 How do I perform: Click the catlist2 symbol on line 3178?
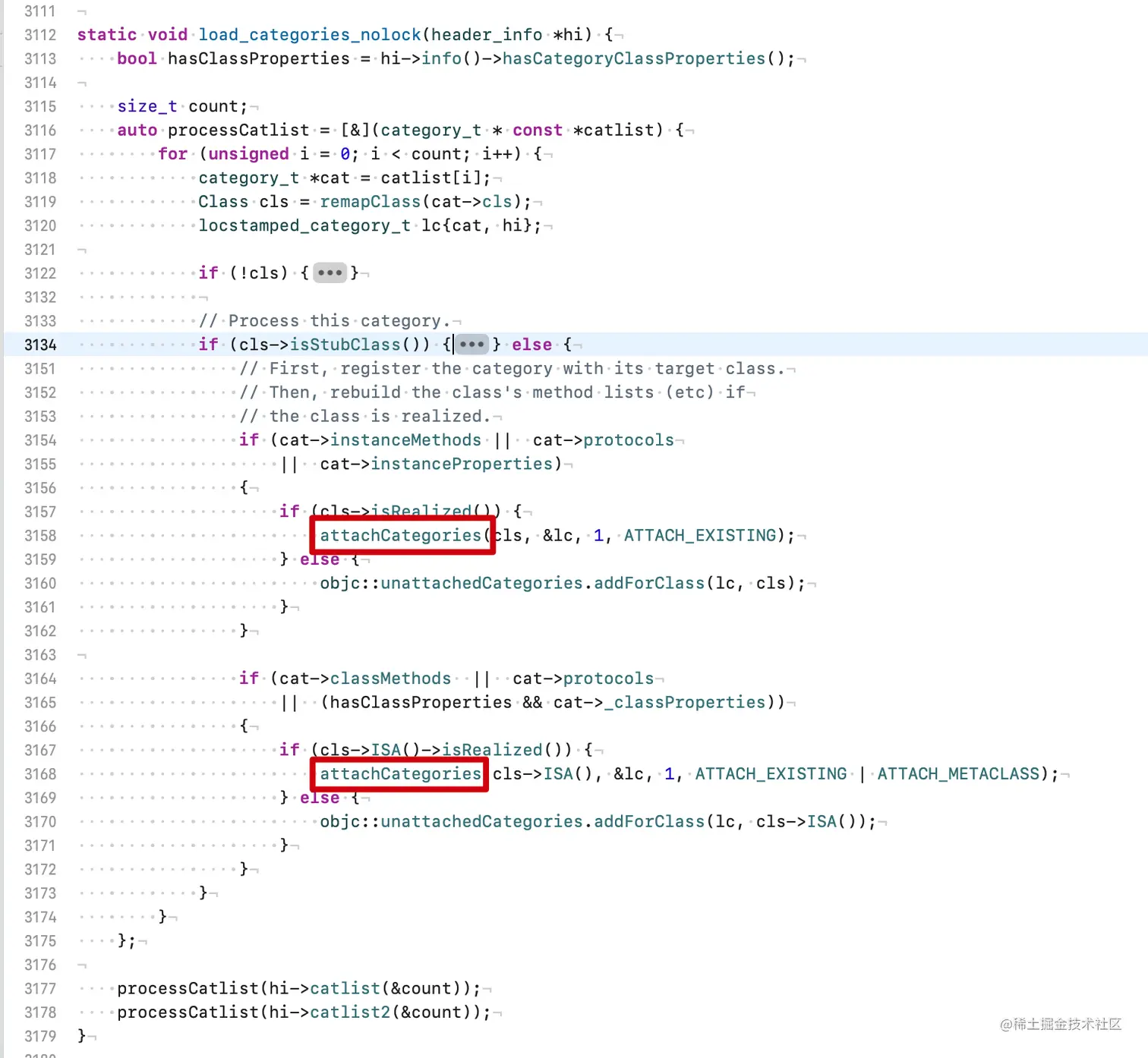[350, 1012]
